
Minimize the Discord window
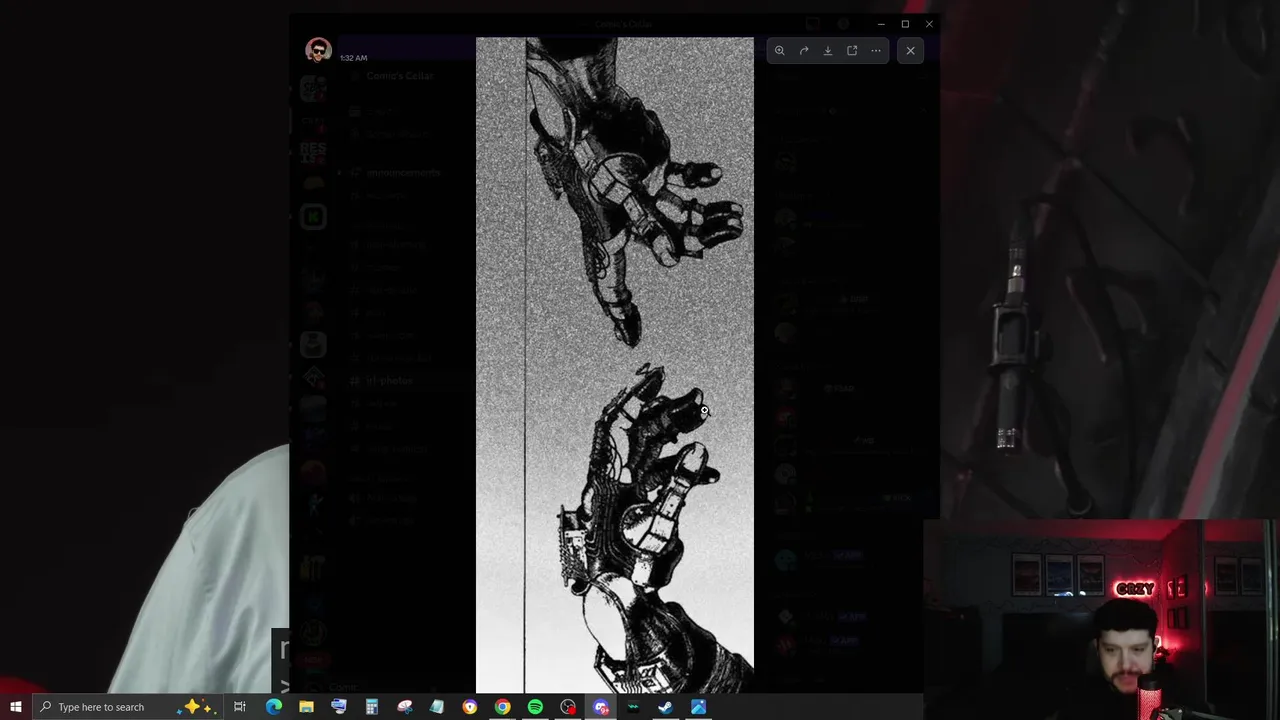point(881,24)
